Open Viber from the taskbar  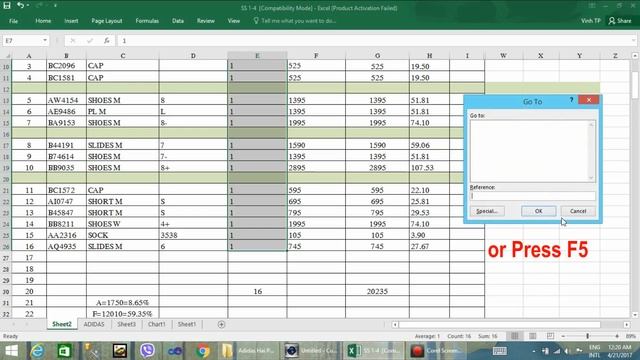pyautogui.click(x=147, y=351)
